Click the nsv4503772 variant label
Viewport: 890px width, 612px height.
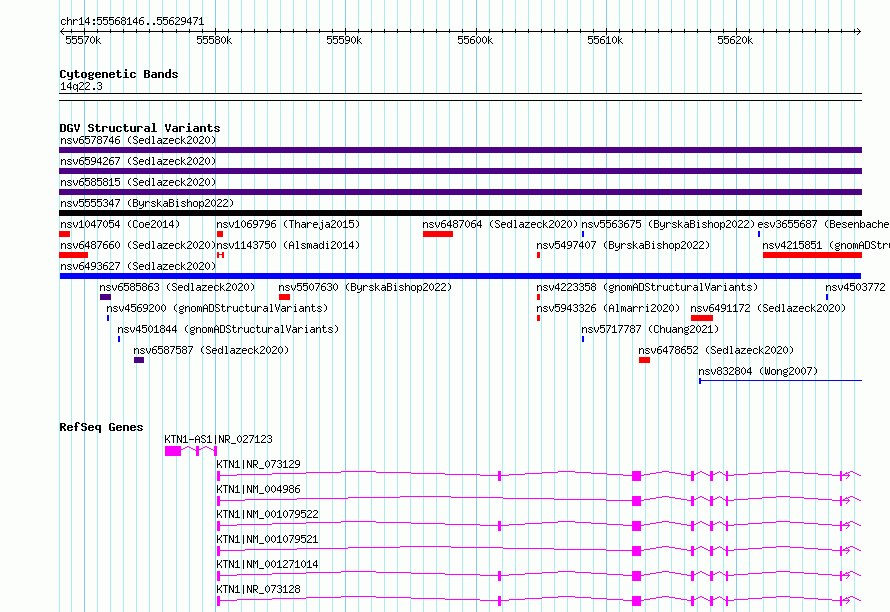point(855,287)
